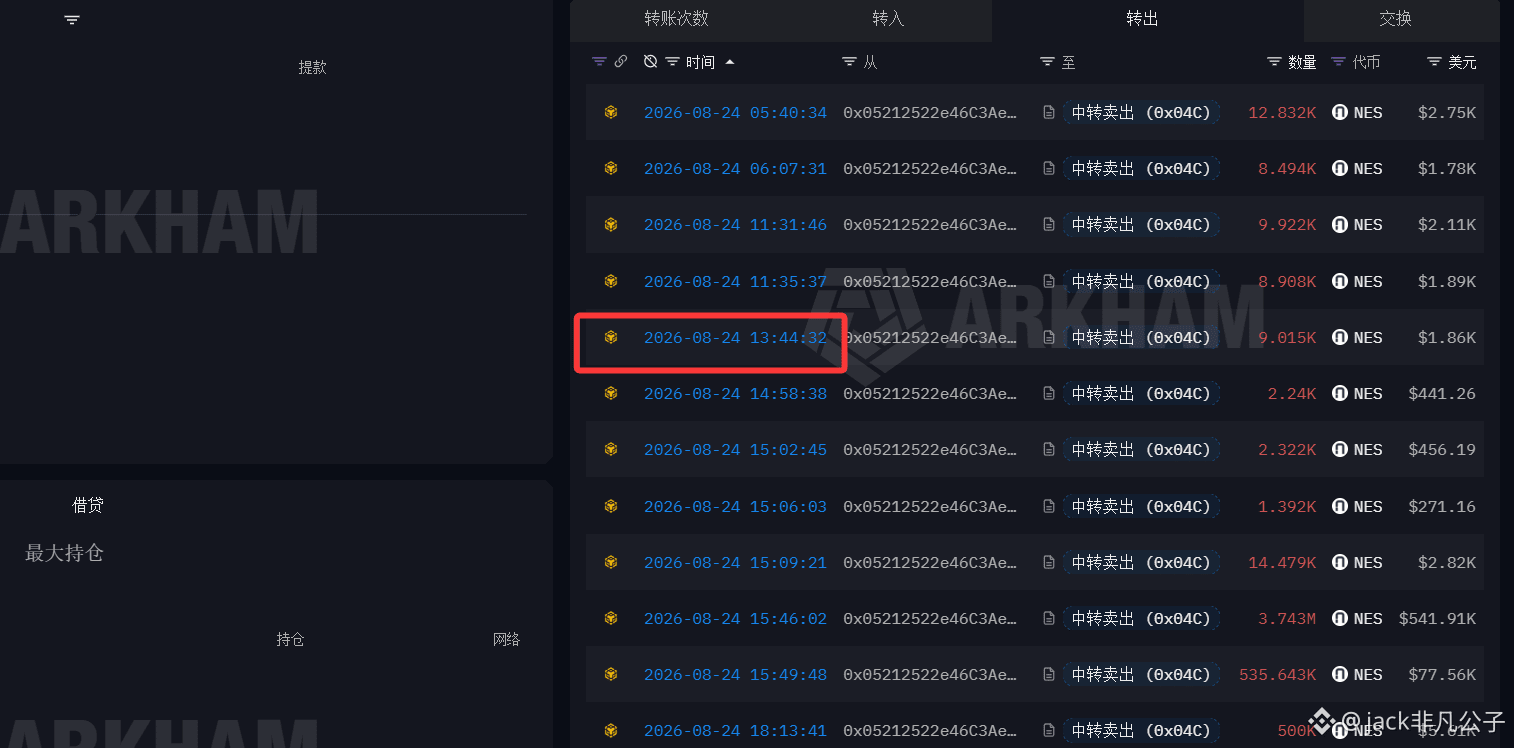Open transaction timestamp 2026-08-24 06:07:31
Viewport: 1514px width, 748px height.
(735, 169)
